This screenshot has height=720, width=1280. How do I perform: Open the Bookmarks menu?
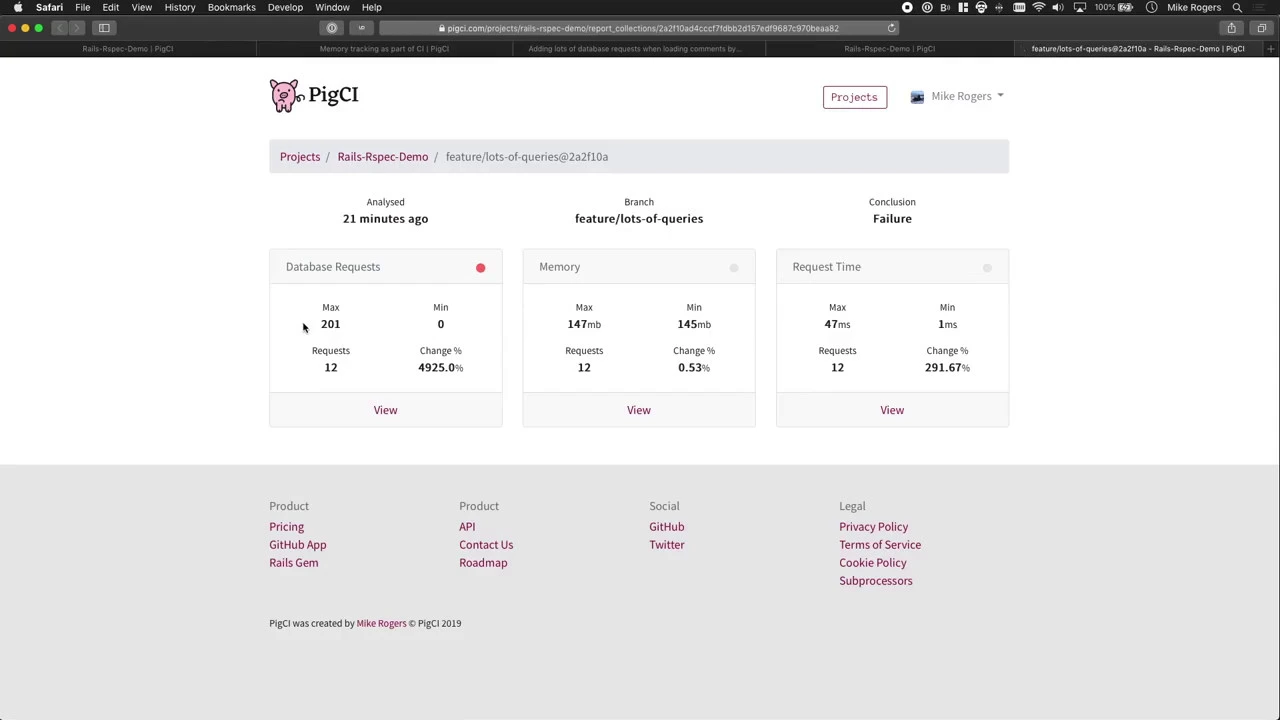coord(232,7)
